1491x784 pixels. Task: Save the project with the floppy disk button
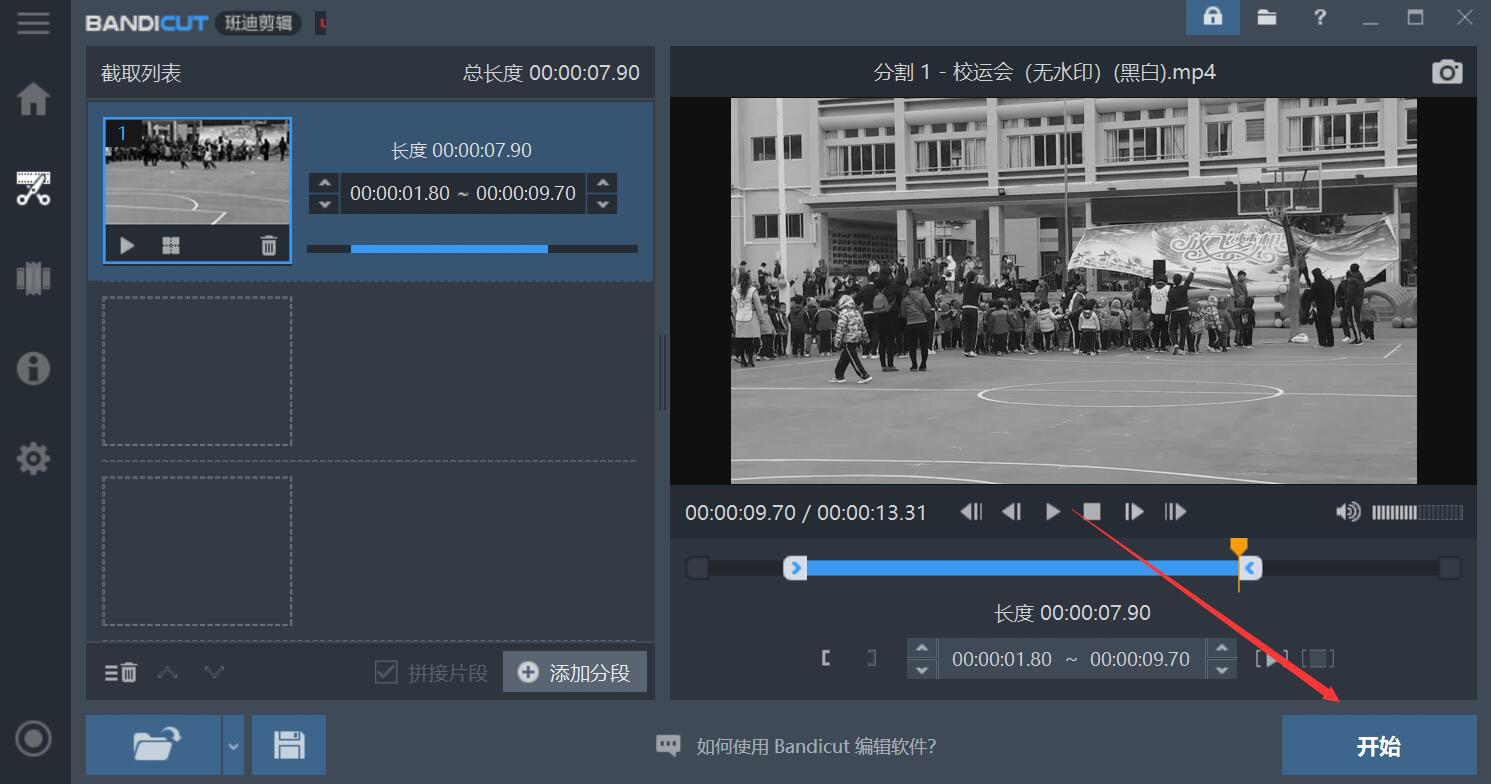pyautogui.click(x=289, y=745)
